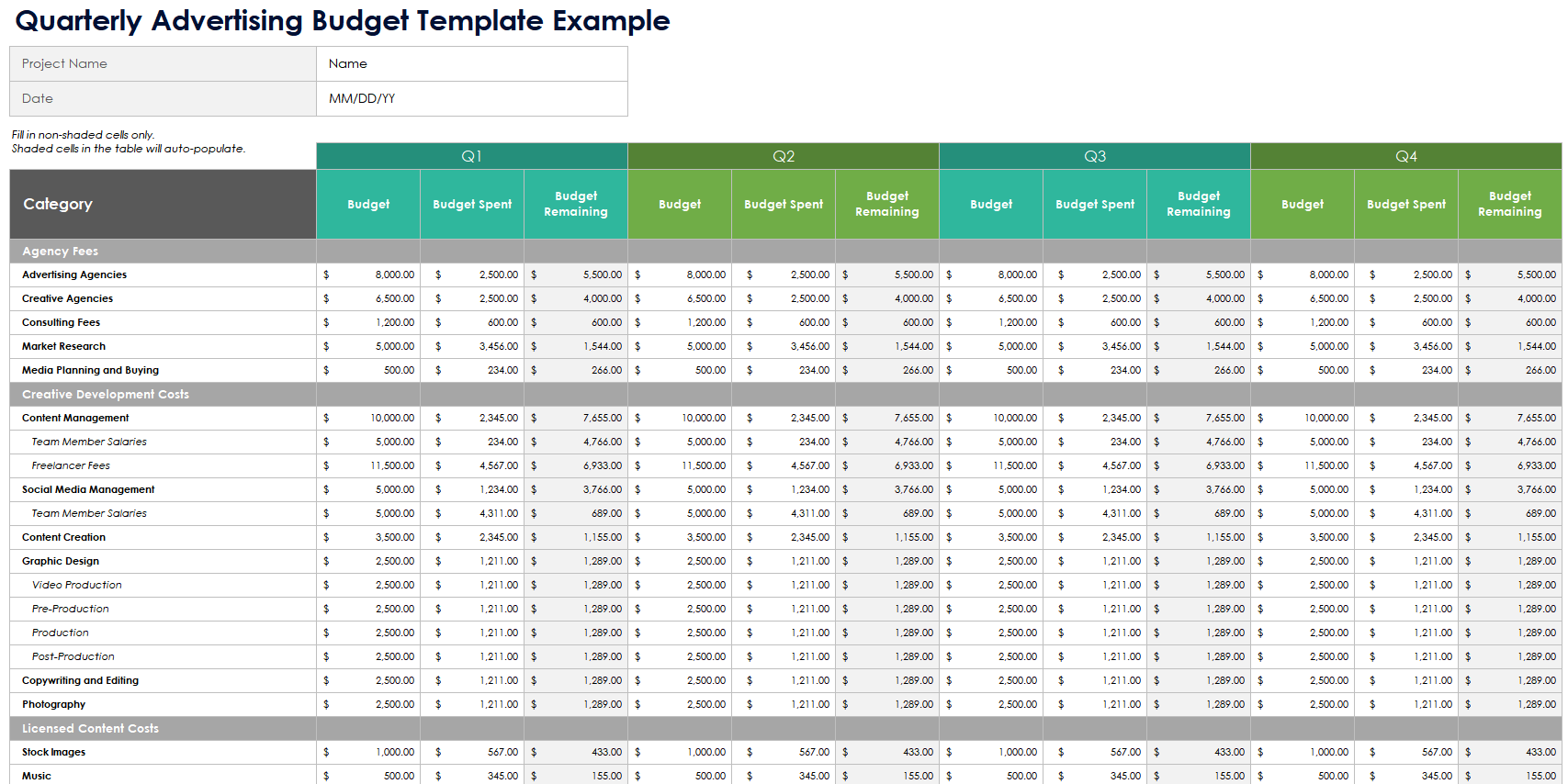Select the Licensed Content Costs section header
Viewport: 1568px width, 784px height.
(x=163, y=728)
